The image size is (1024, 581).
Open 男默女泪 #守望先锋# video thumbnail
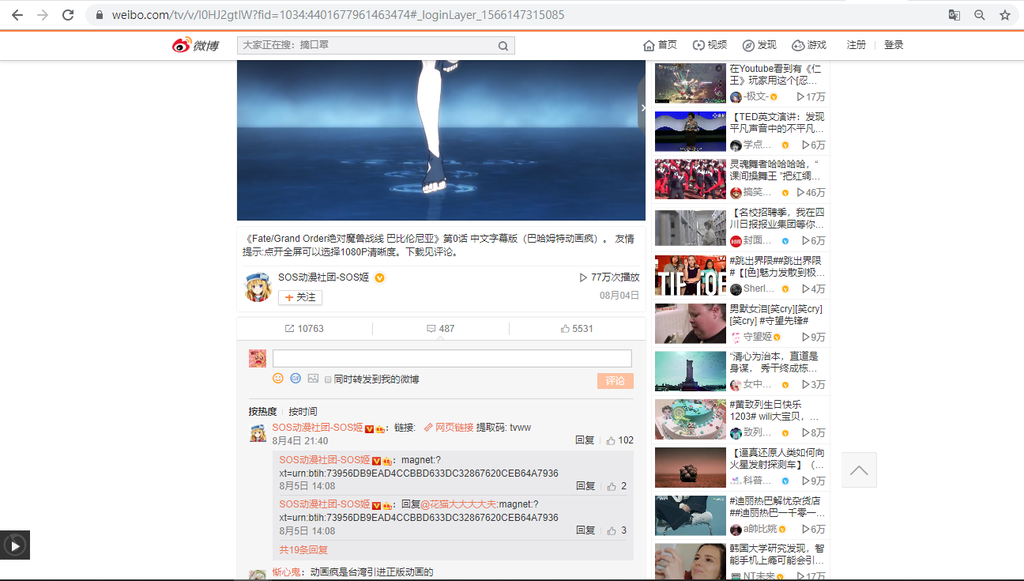pos(690,323)
